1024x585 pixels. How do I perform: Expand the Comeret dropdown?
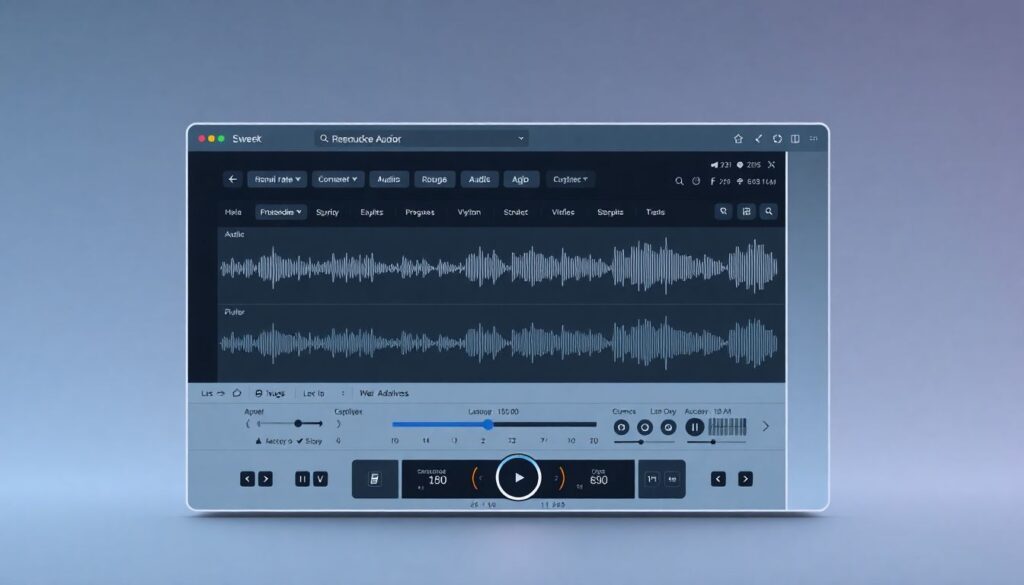point(337,180)
